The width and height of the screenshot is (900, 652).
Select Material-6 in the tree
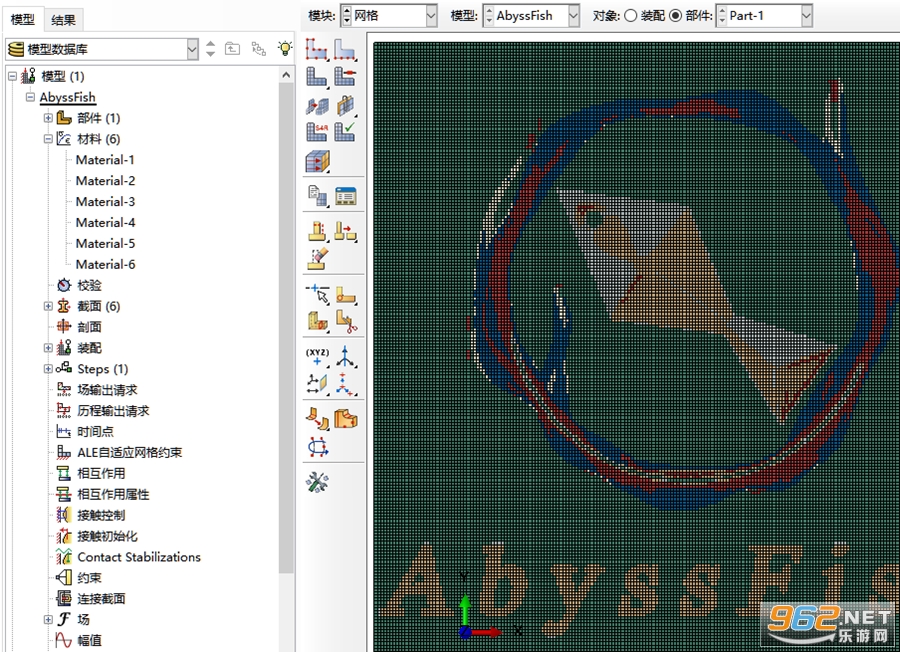[105, 264]
